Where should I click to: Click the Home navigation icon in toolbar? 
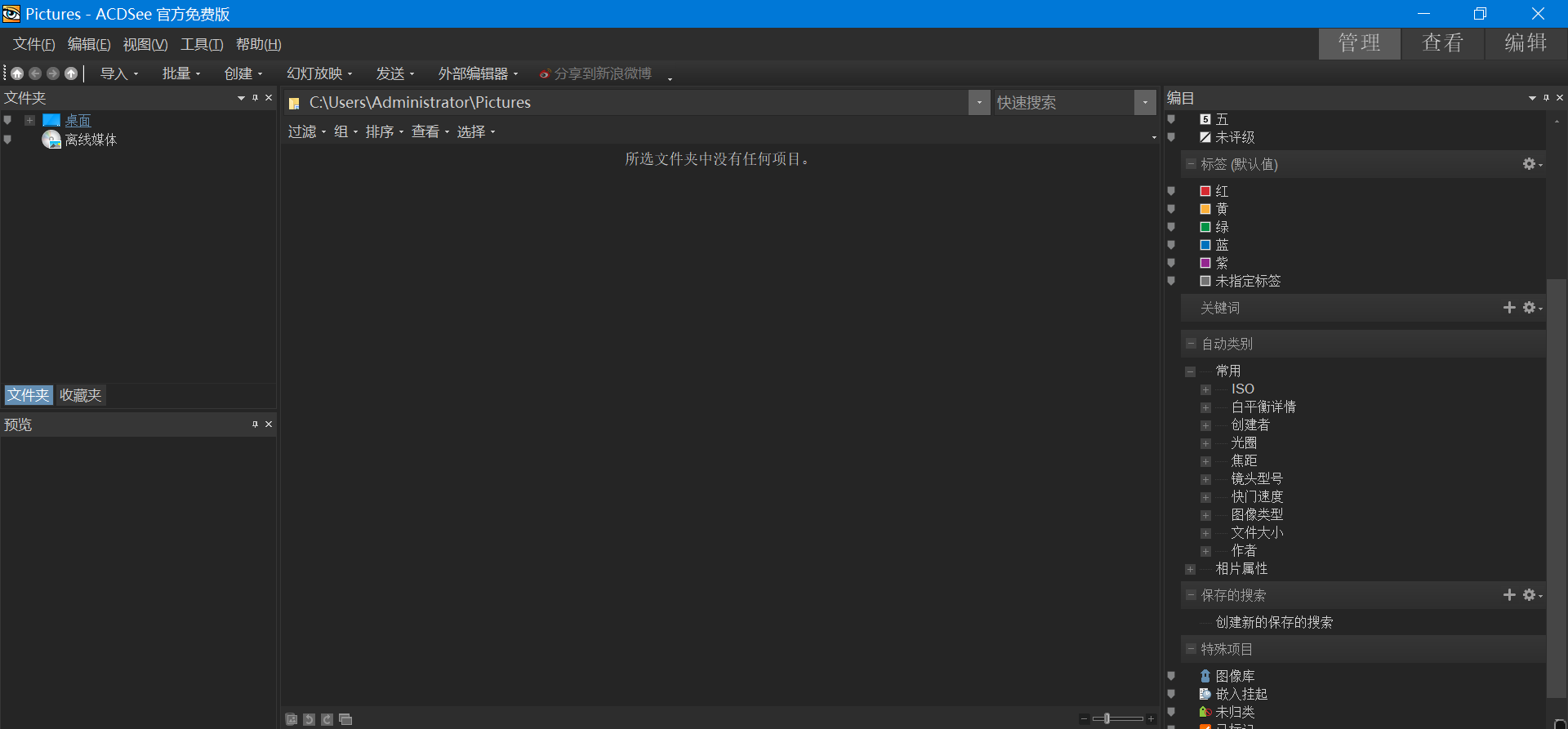pyautogui.click(x=17, y=73)
